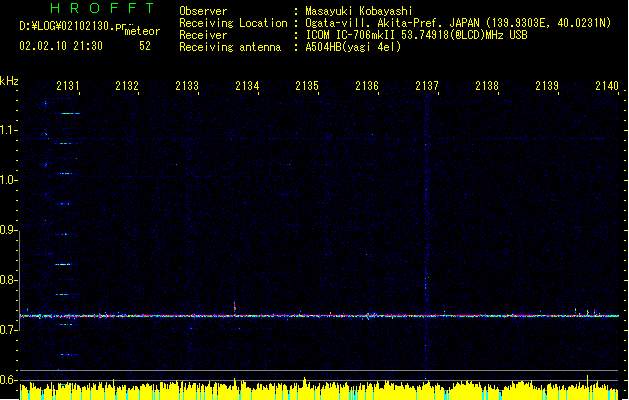Click the HROFFT title text
This screenshot has height=400, width=629.
click(102, 8)
